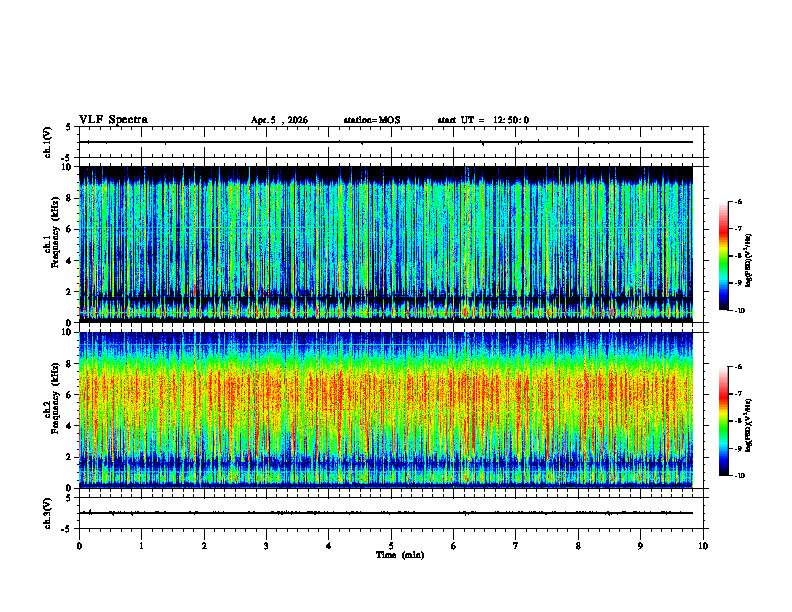Click the "6" kHz tick of ch.2 spectrogram
This screenshot has width=792, height=612.
click(70, 395)
